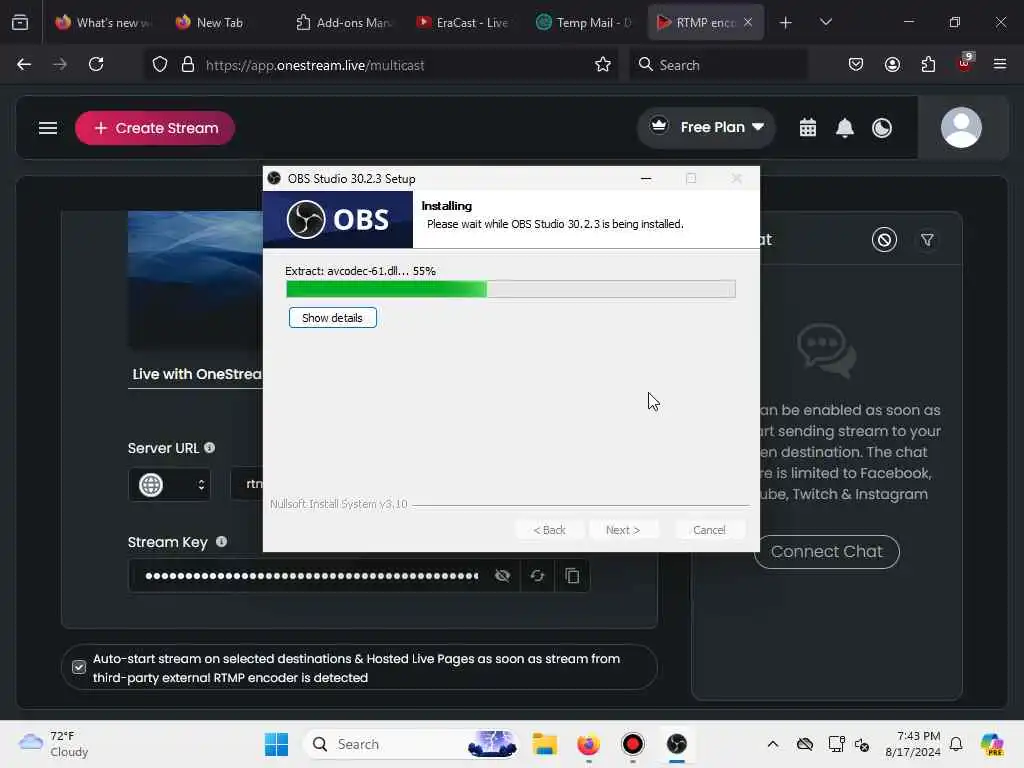The height and width of the screenshot is (768, 1024).
Task: Select the Live with OneStream tab
Action: [197, 374]
